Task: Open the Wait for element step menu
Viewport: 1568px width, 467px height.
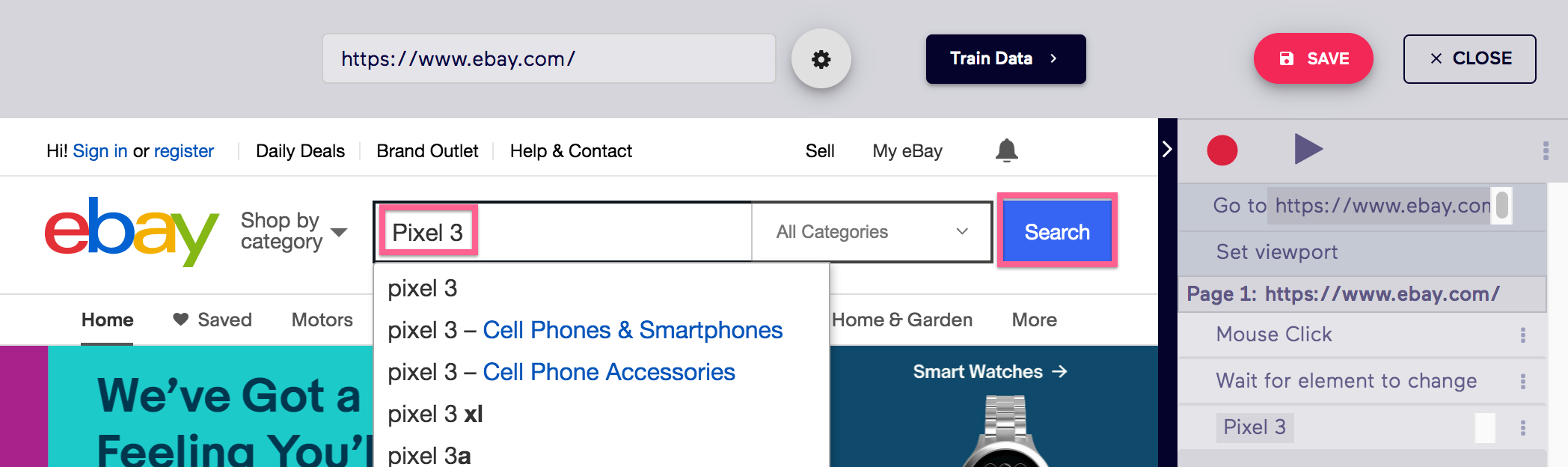Action: tap(1522, 381)
